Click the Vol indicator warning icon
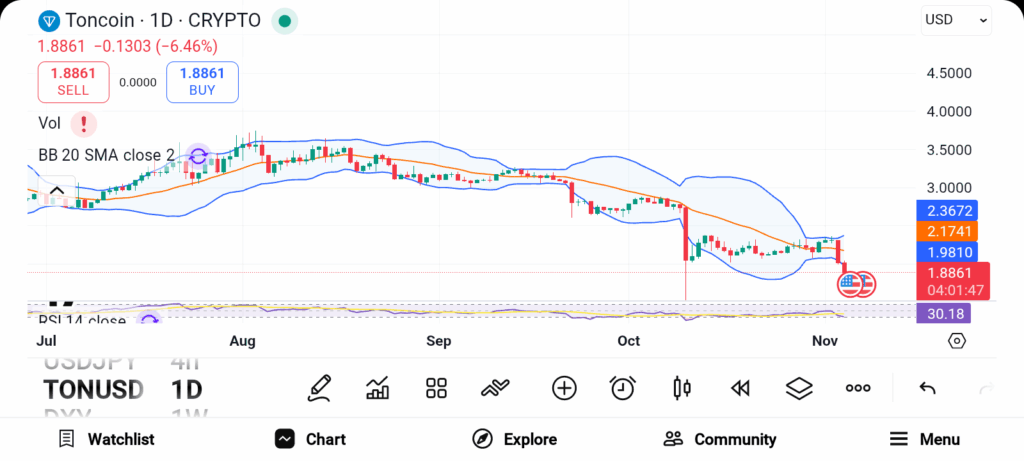The height and width of the screenshot is (461, 1024). (x=84, y=123)
